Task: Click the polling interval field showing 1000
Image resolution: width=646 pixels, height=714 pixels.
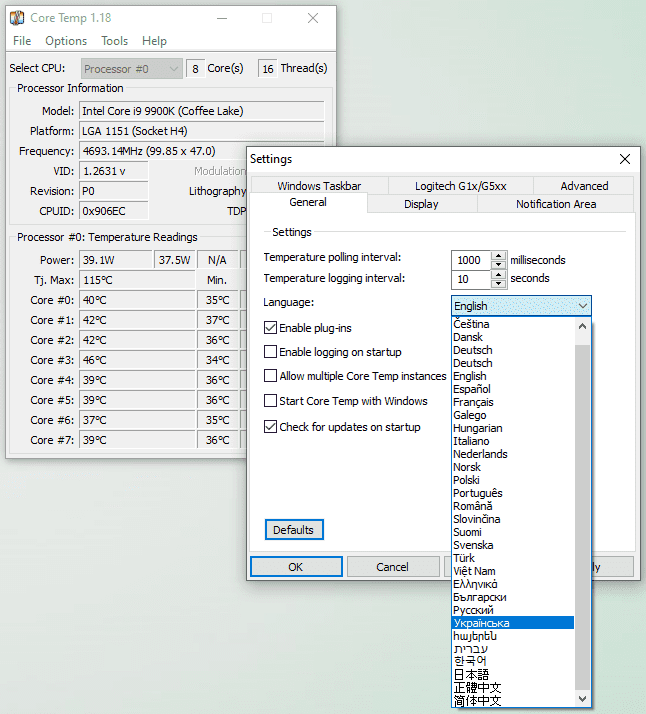Action: 471,260
